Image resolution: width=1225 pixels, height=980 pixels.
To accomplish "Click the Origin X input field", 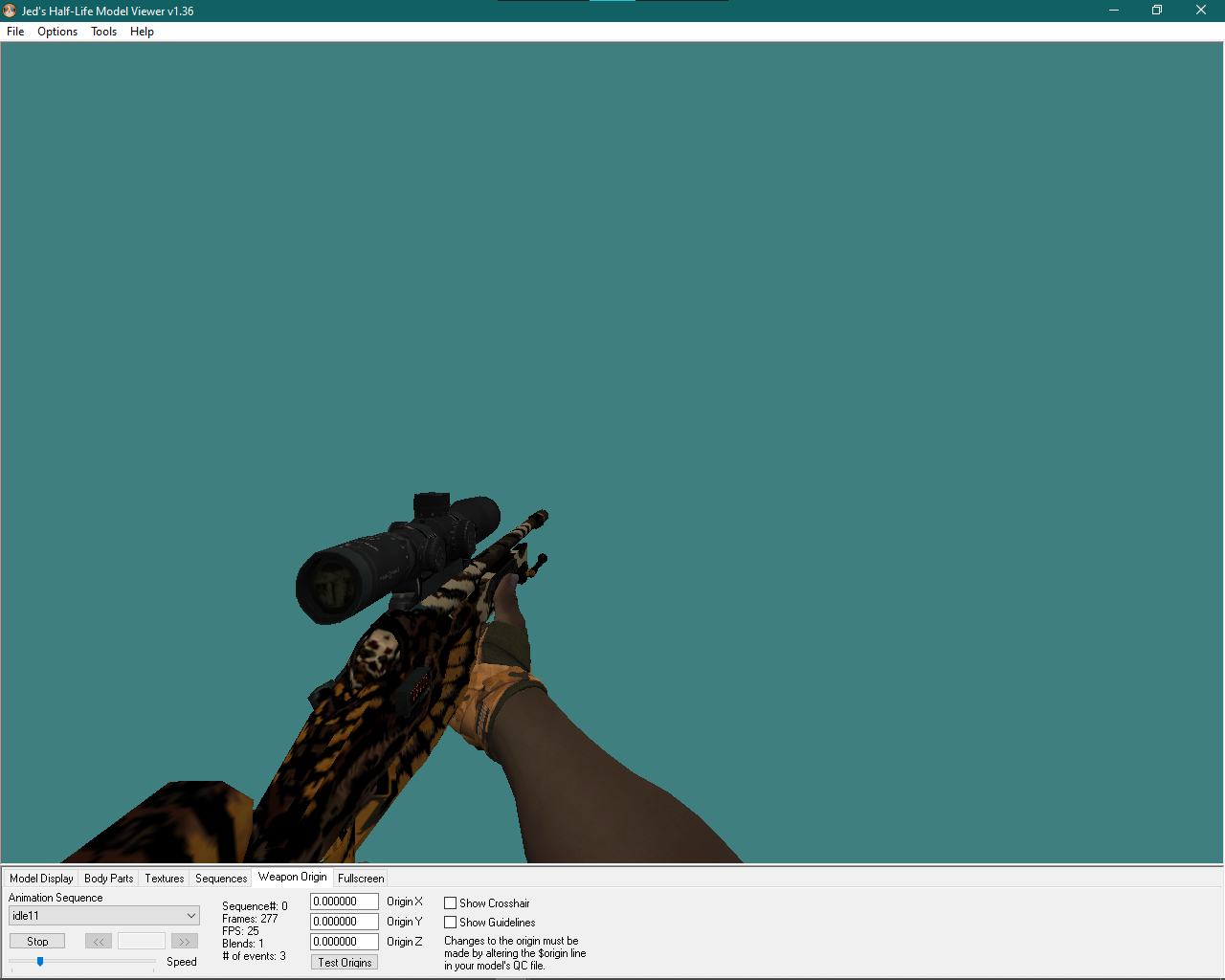I will (345, 902).
